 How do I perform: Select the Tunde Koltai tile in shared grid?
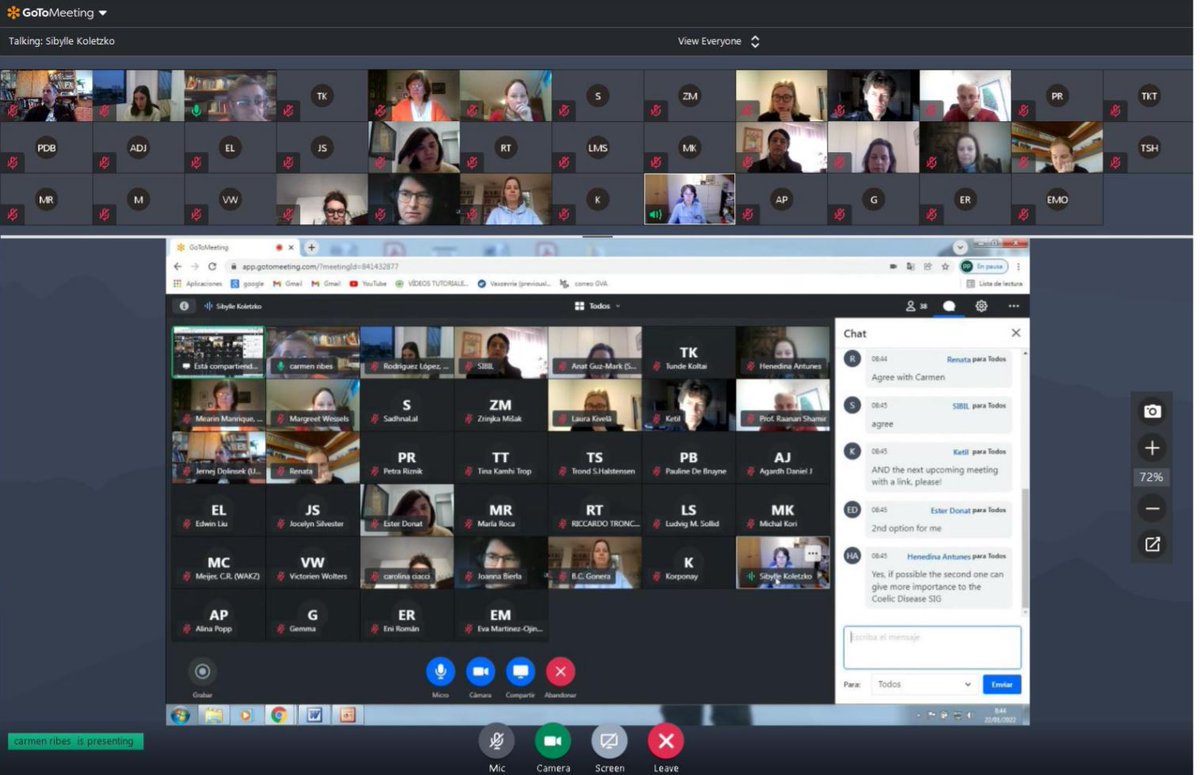click(x=689, y=352)
